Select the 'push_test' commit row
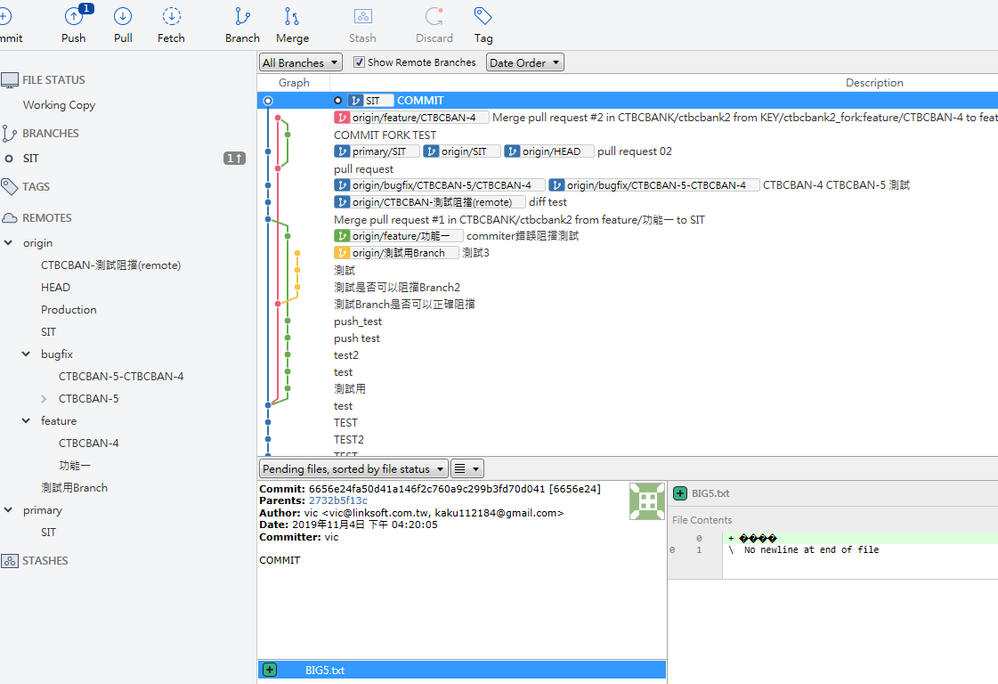 click(358, 321)
